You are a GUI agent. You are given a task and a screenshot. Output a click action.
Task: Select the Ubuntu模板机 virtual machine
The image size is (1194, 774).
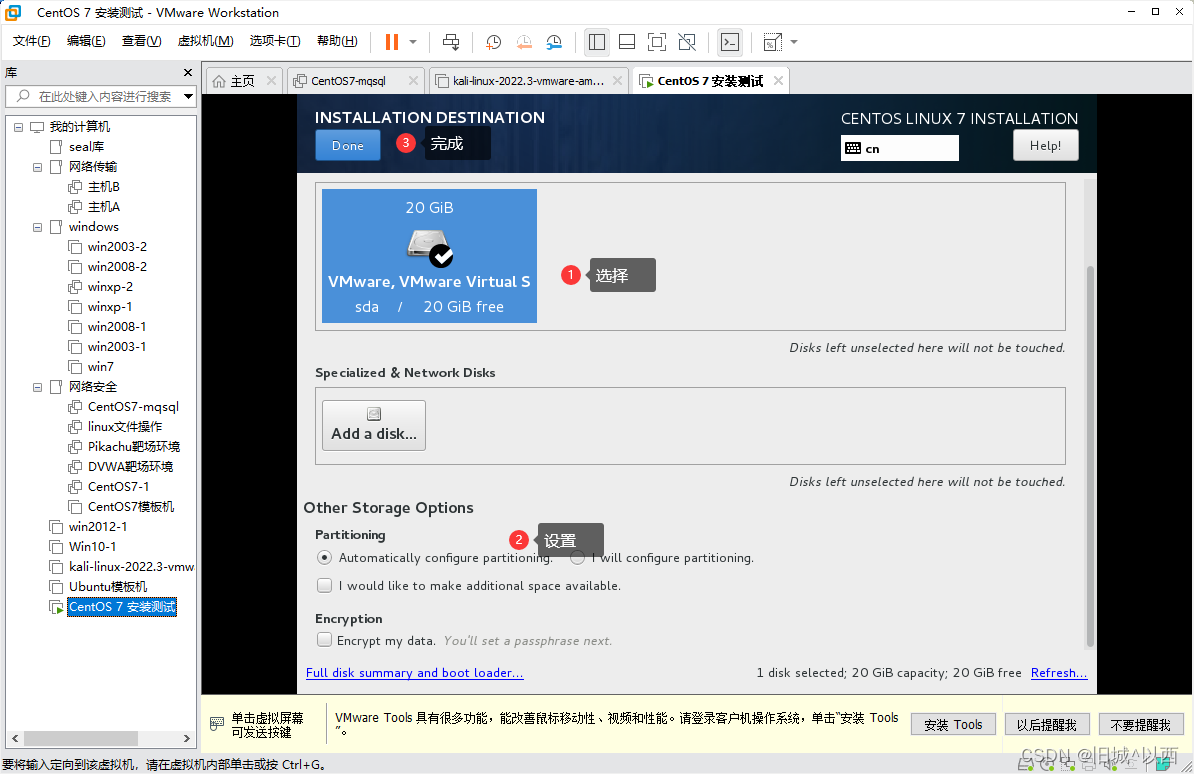107,587
